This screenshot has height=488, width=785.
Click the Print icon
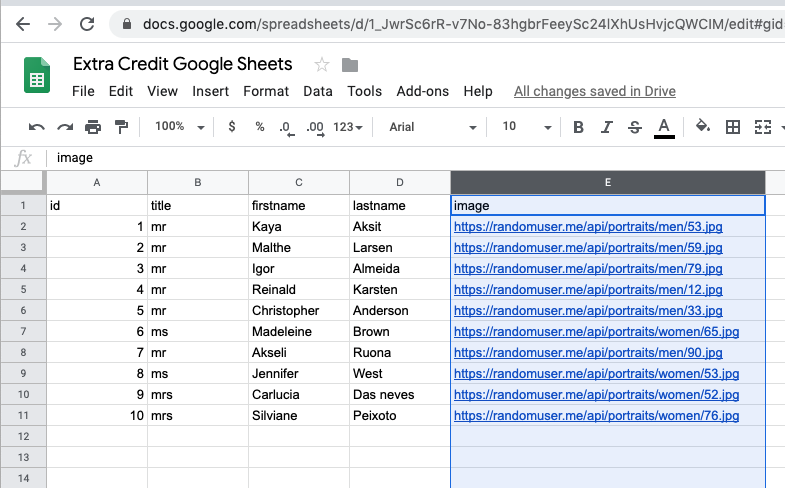coord(93,127)
